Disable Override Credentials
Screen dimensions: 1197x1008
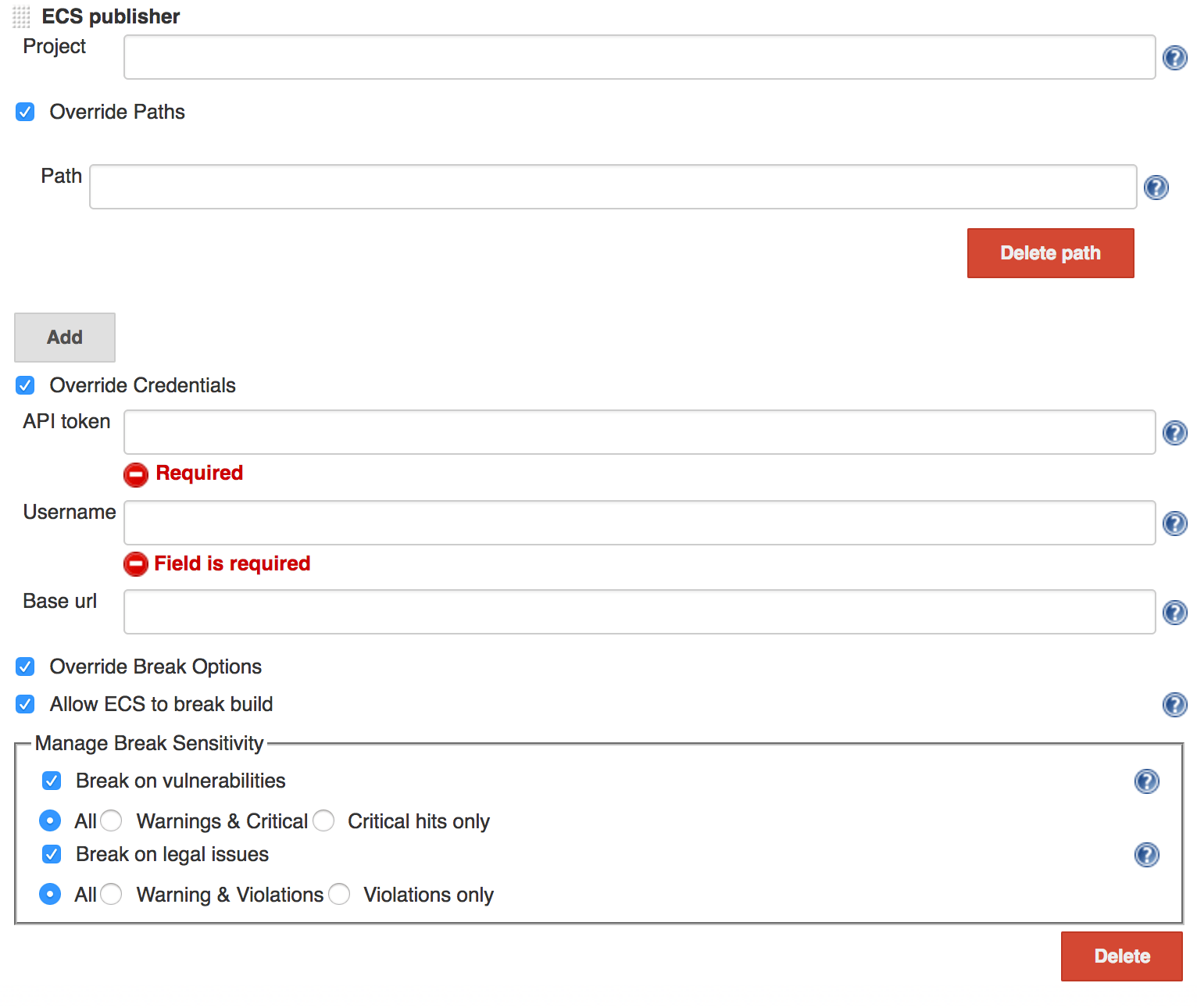coord(25,385)
